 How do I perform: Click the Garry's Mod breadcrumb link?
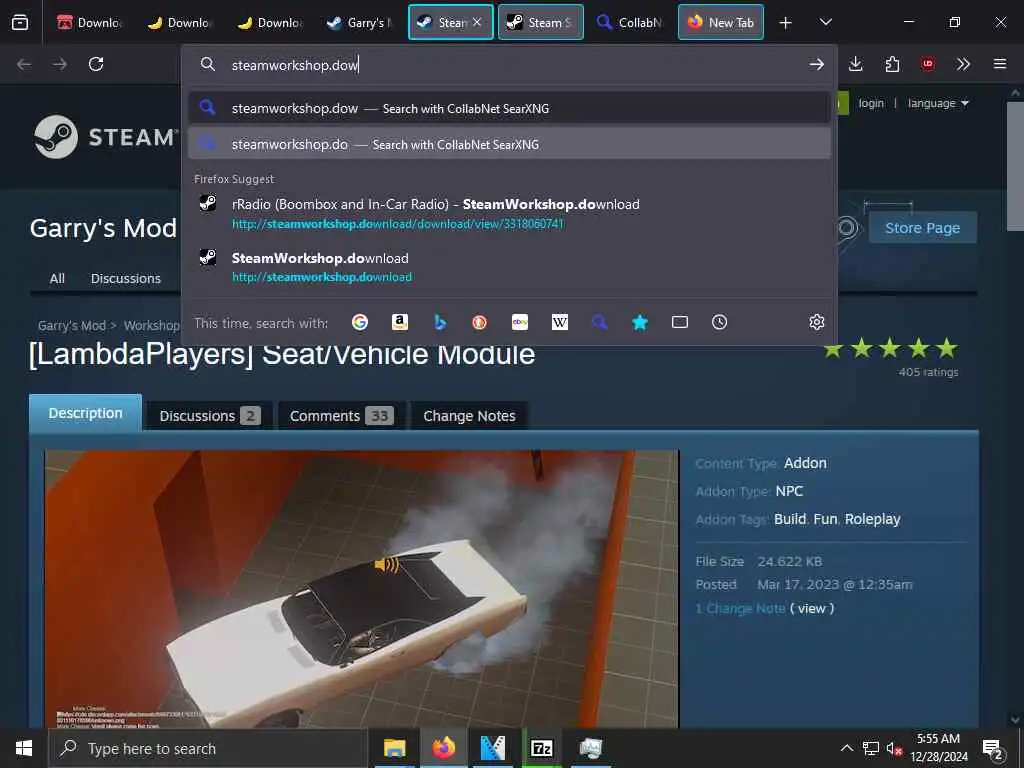coord(72,325)
